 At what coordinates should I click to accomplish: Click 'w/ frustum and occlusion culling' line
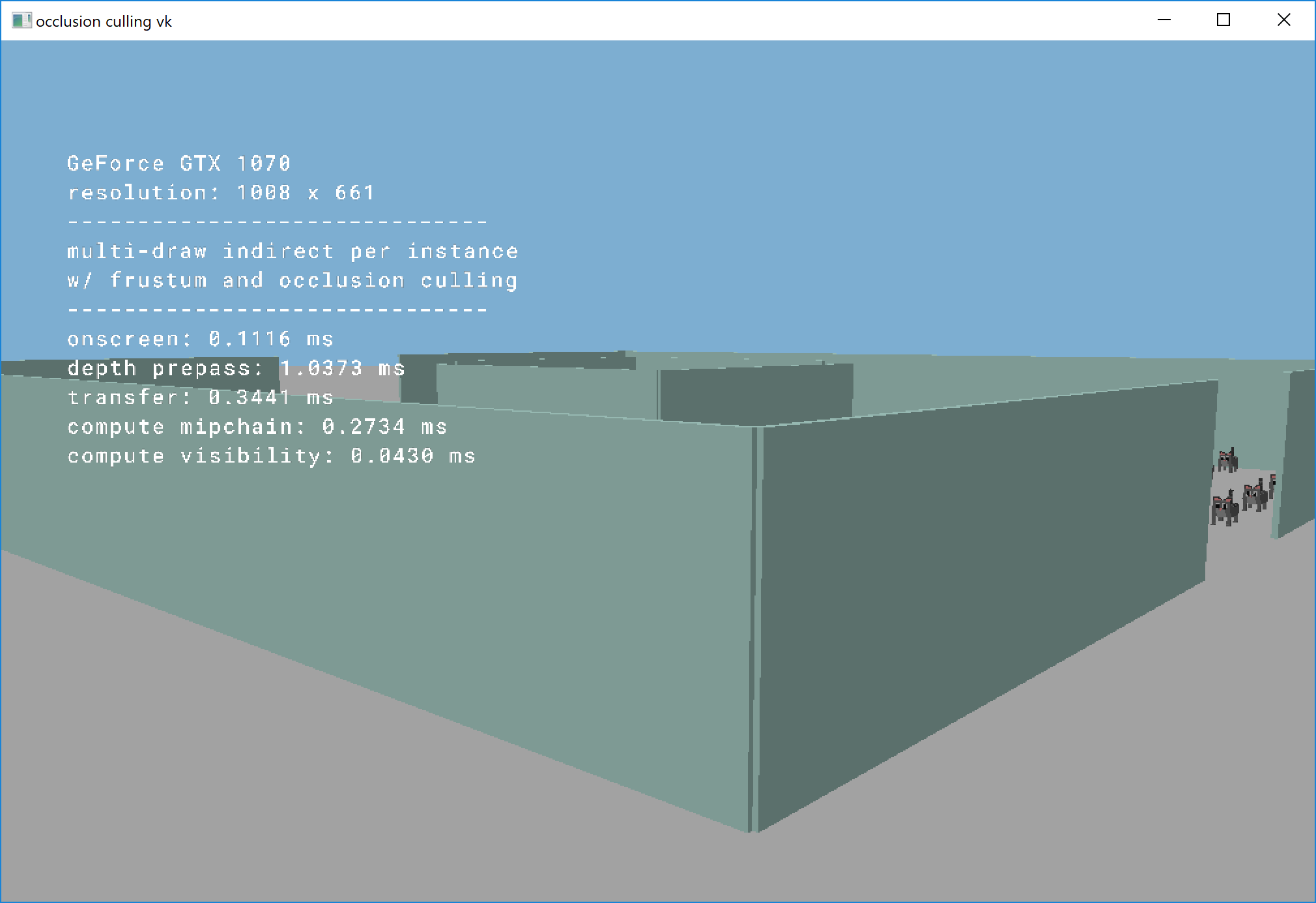tap(293, 280)
